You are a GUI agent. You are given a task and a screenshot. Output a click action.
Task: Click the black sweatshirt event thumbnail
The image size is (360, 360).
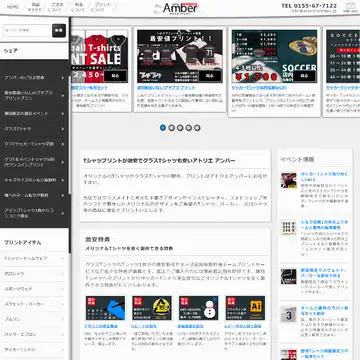click(x=288, y=277)
